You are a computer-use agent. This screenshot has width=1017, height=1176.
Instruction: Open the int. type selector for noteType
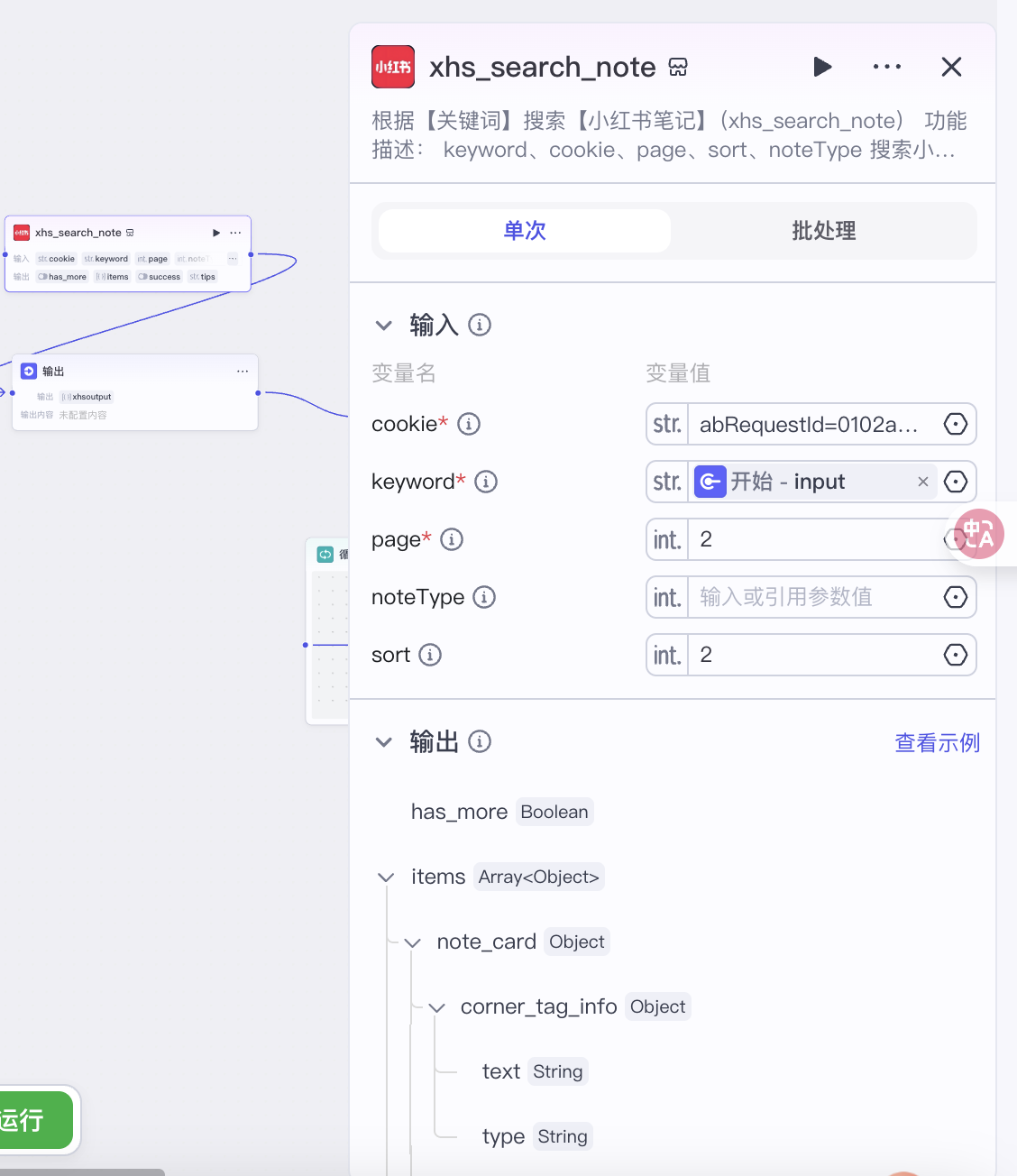[x=667, y=597]
